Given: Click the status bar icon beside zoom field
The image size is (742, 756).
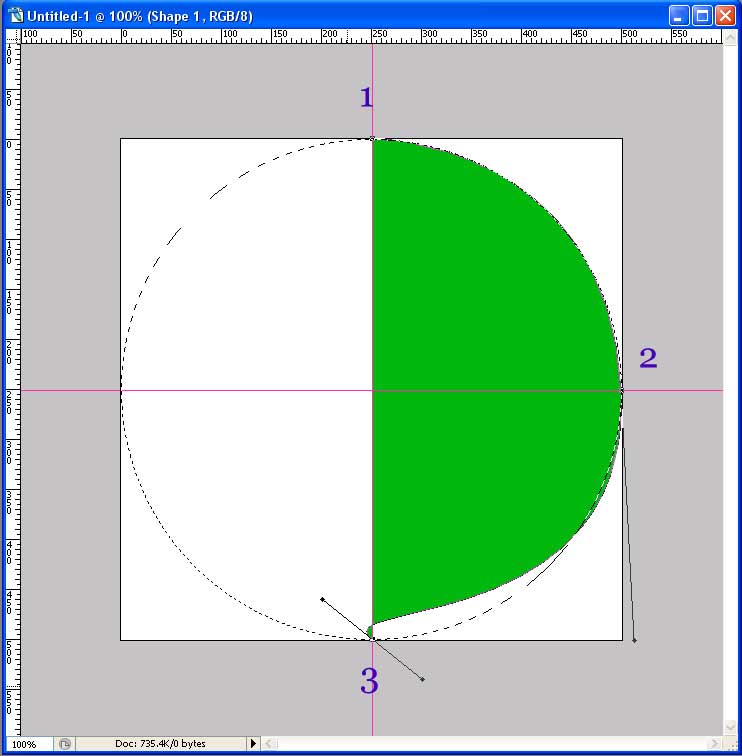Looking at the screenshot, I should (65, 744).
